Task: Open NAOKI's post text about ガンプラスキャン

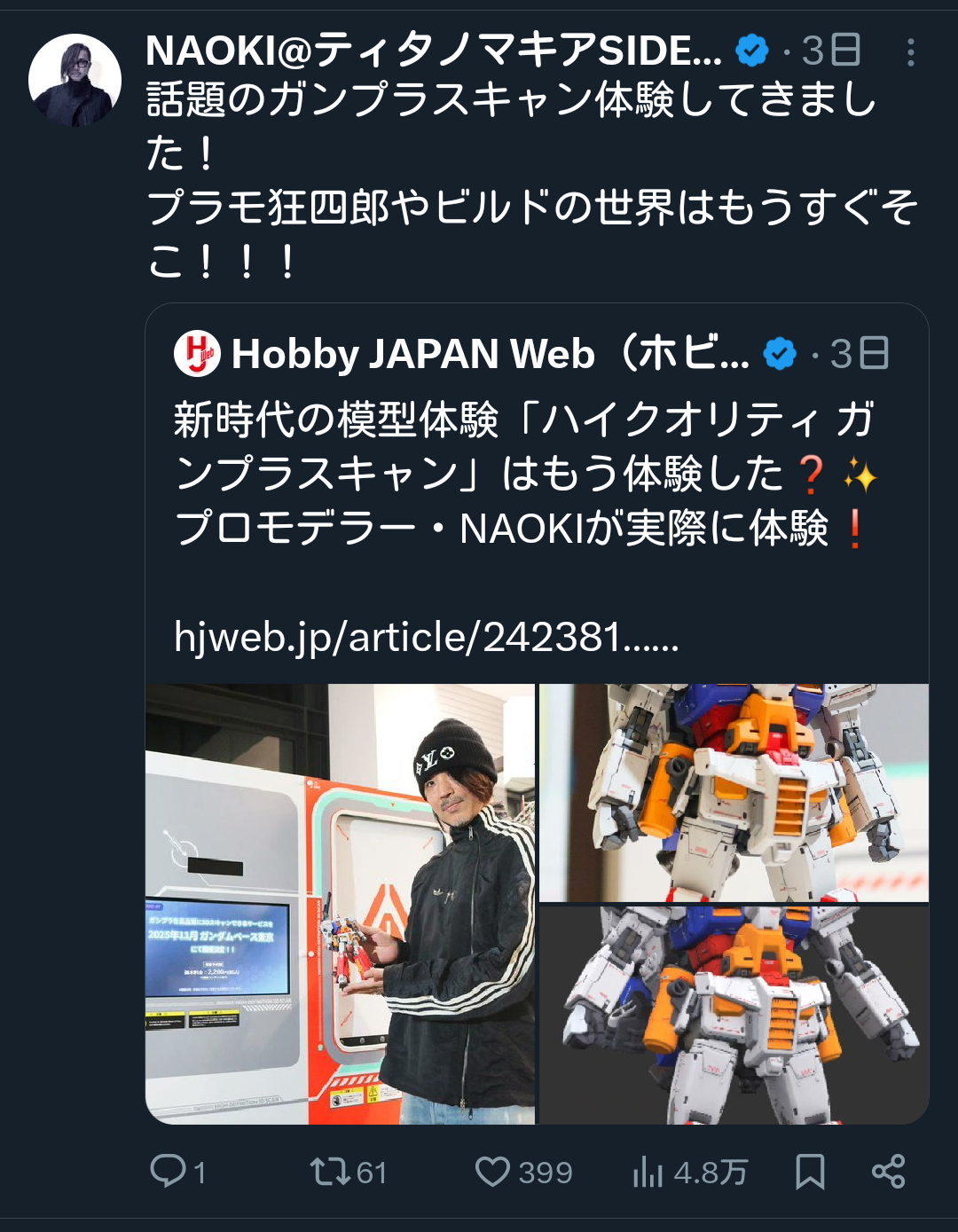Action: point(532,180)
